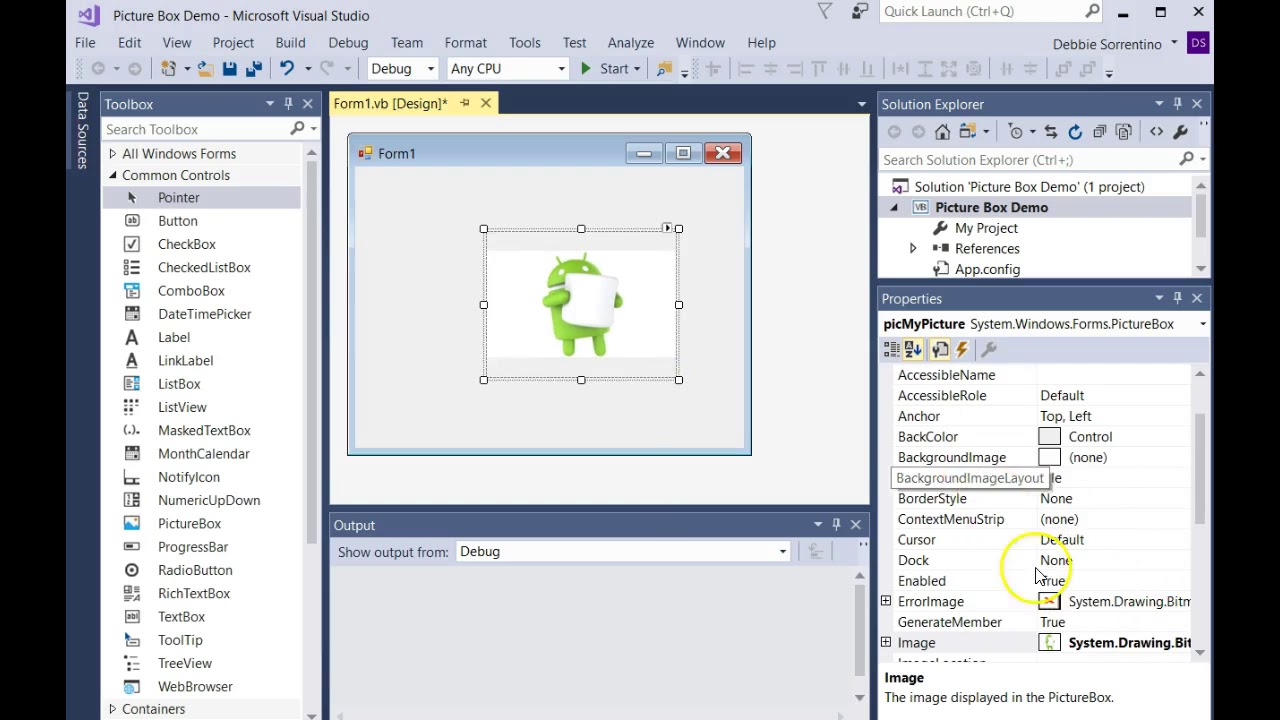Click the New Project toolbar icon
This screenshot has width=1280, height=720.
(x=168, y=69)
